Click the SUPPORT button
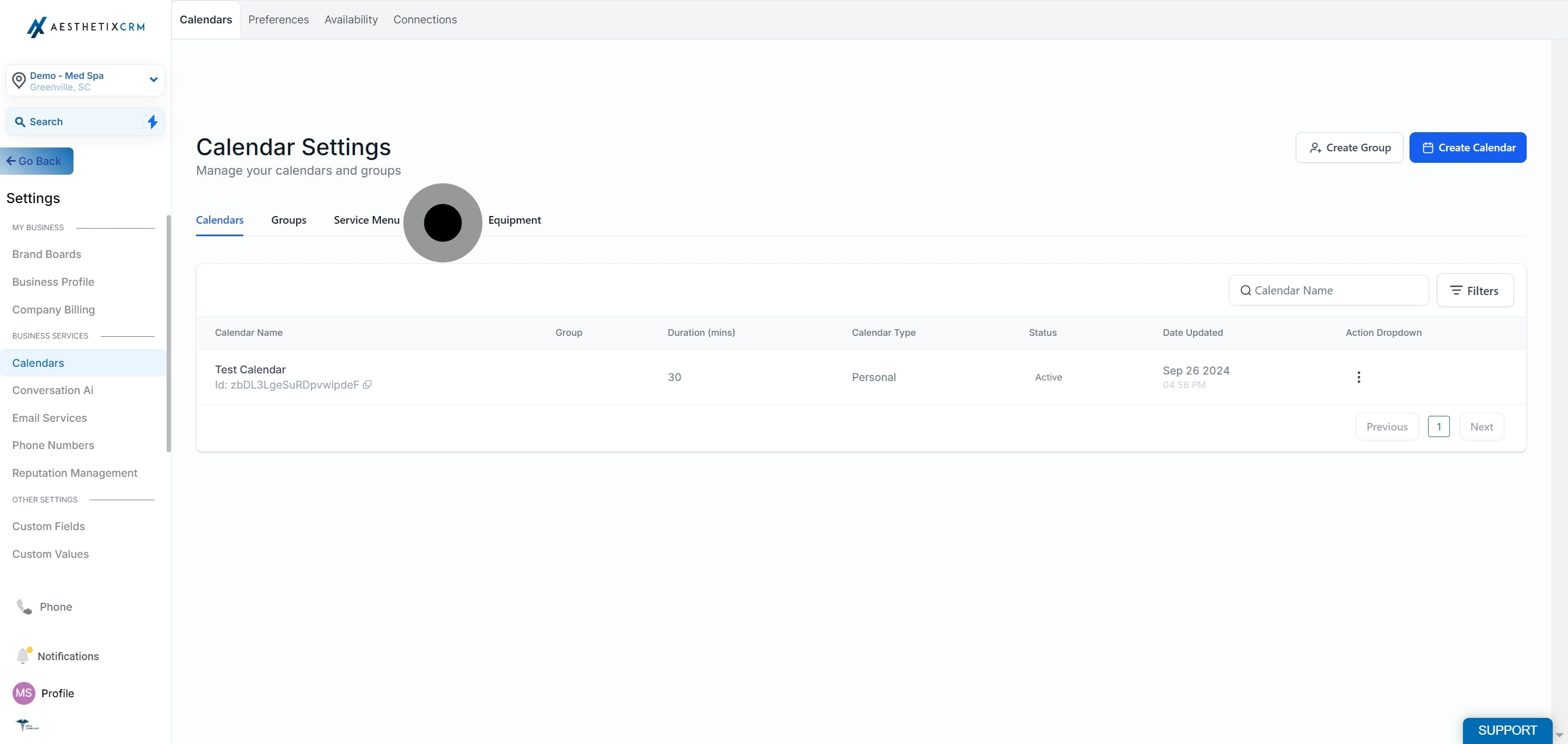Viewport: 1568px width, 744px height. (x=1506, y=730)
